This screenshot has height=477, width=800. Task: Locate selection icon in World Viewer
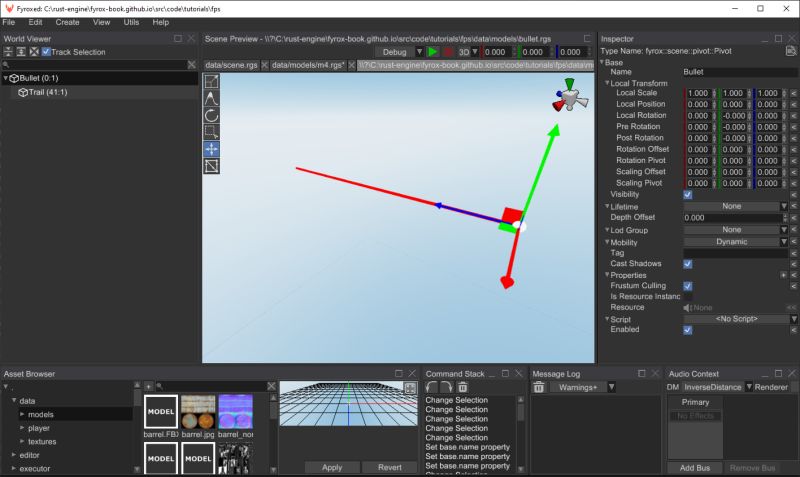pos(34,52)
